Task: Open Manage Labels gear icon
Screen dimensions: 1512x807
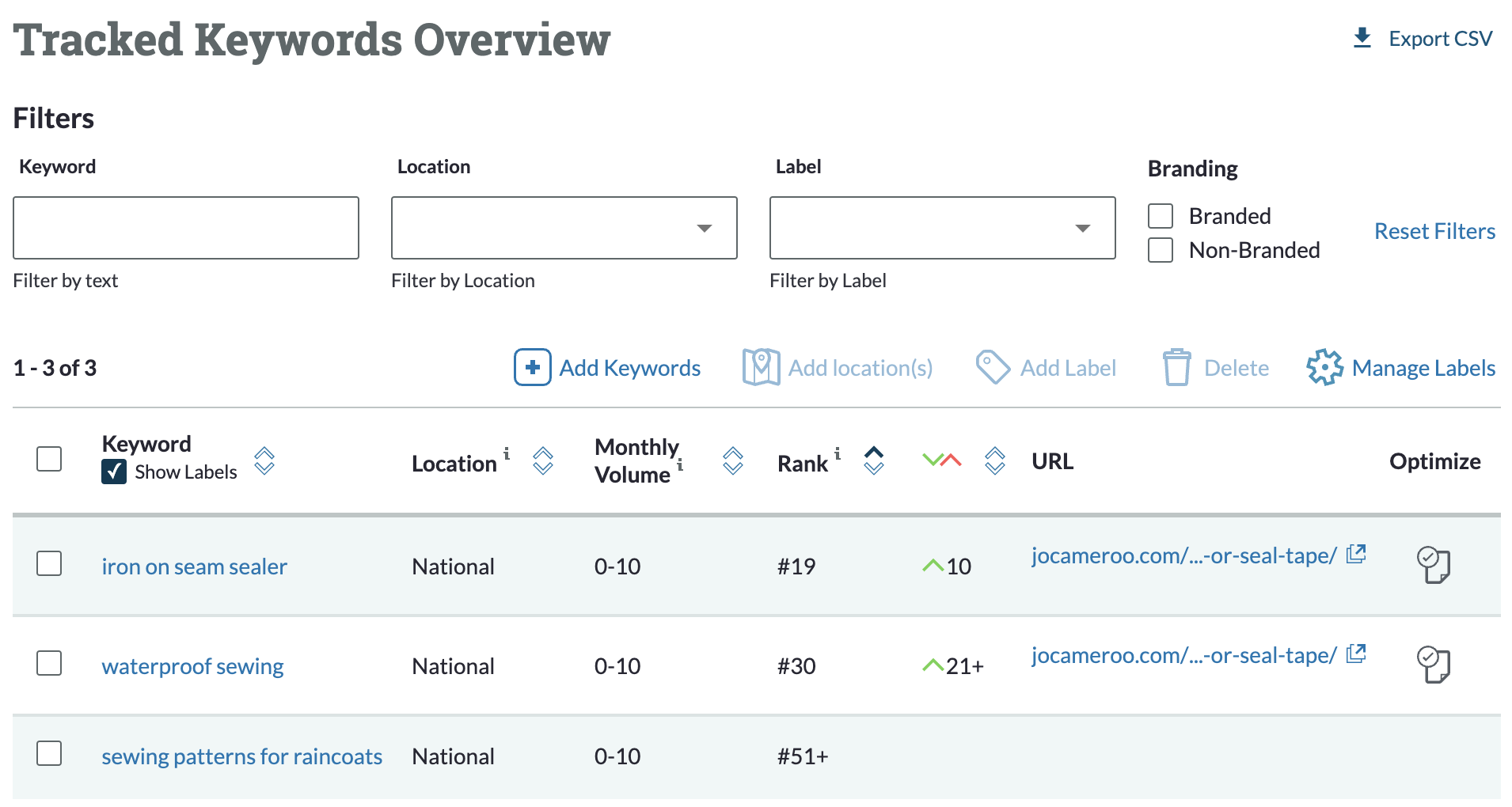Action: pyautogui.click(x=1324, y=367)
